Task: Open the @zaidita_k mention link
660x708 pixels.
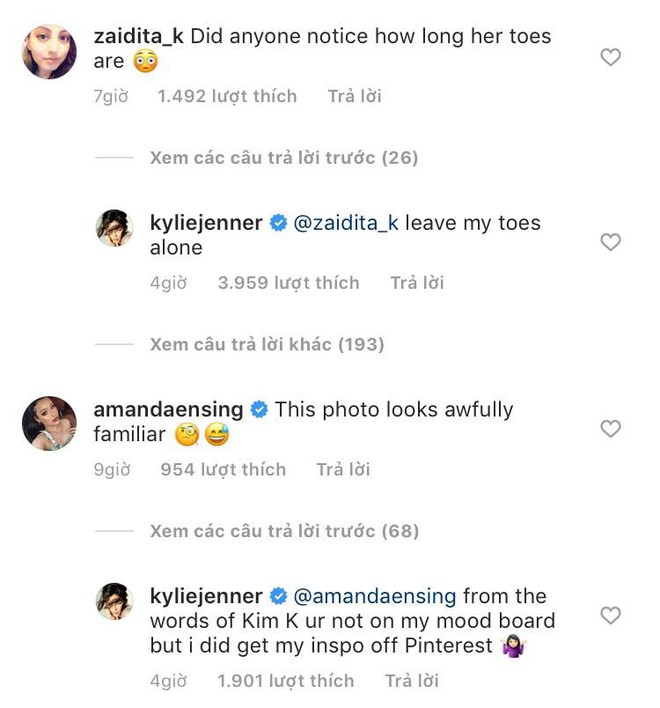Action: point(345,223)
